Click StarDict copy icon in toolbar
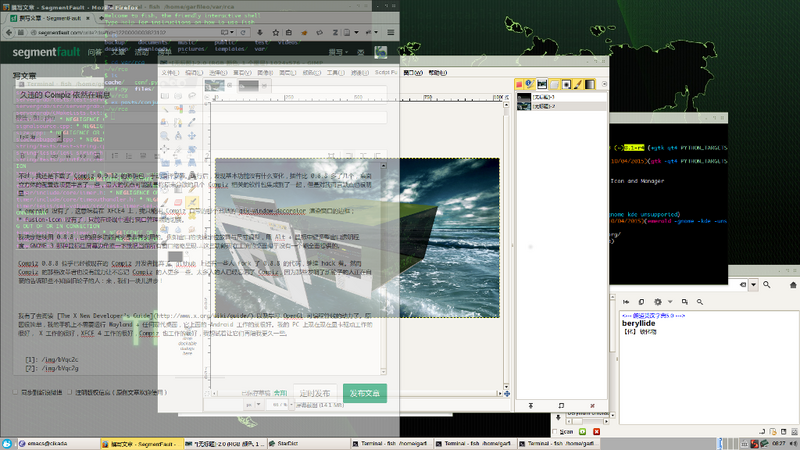 pyautogui.click(x=641, y=302)
